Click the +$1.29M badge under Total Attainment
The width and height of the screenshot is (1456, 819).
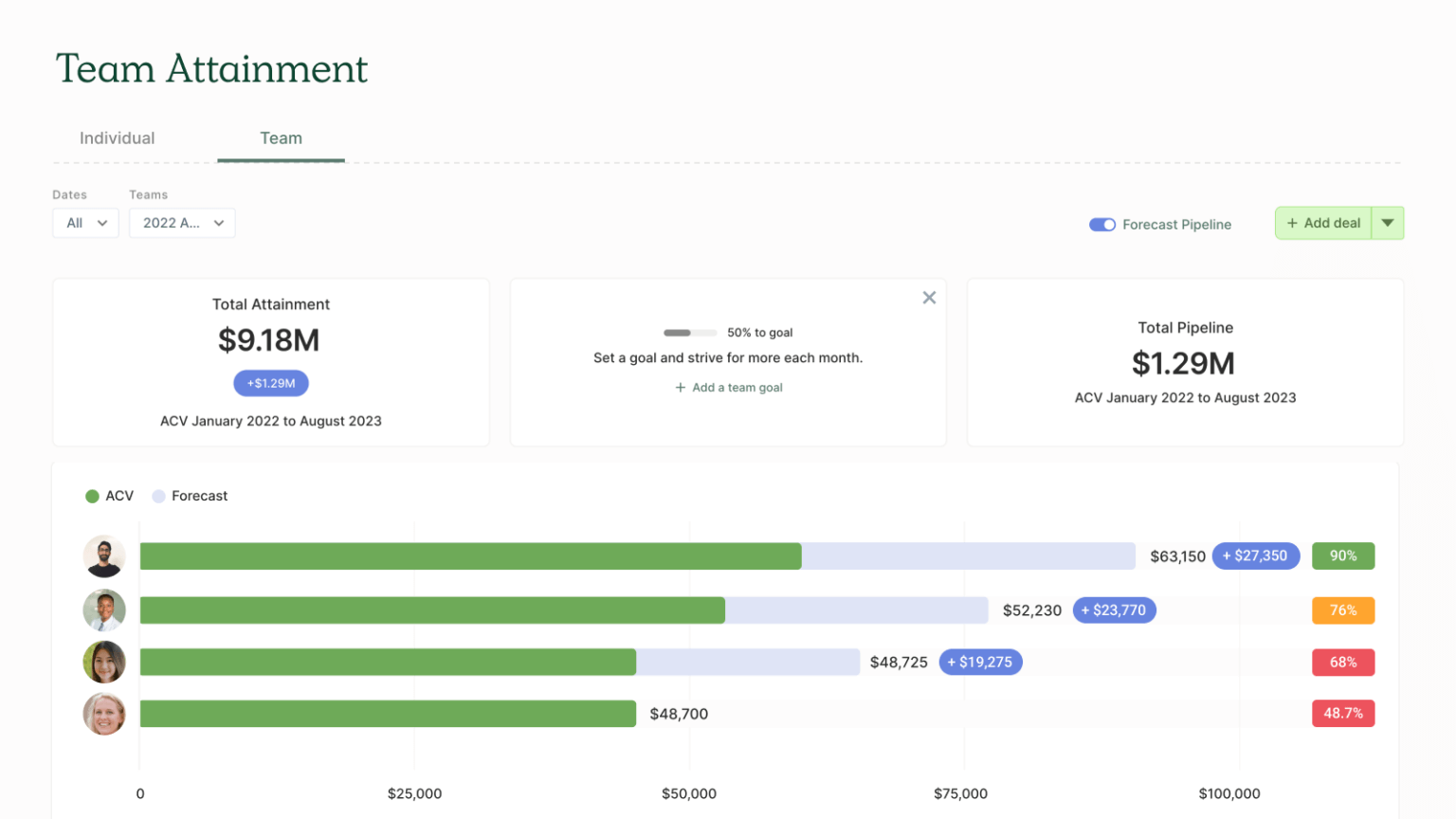[x=270, y=383]
